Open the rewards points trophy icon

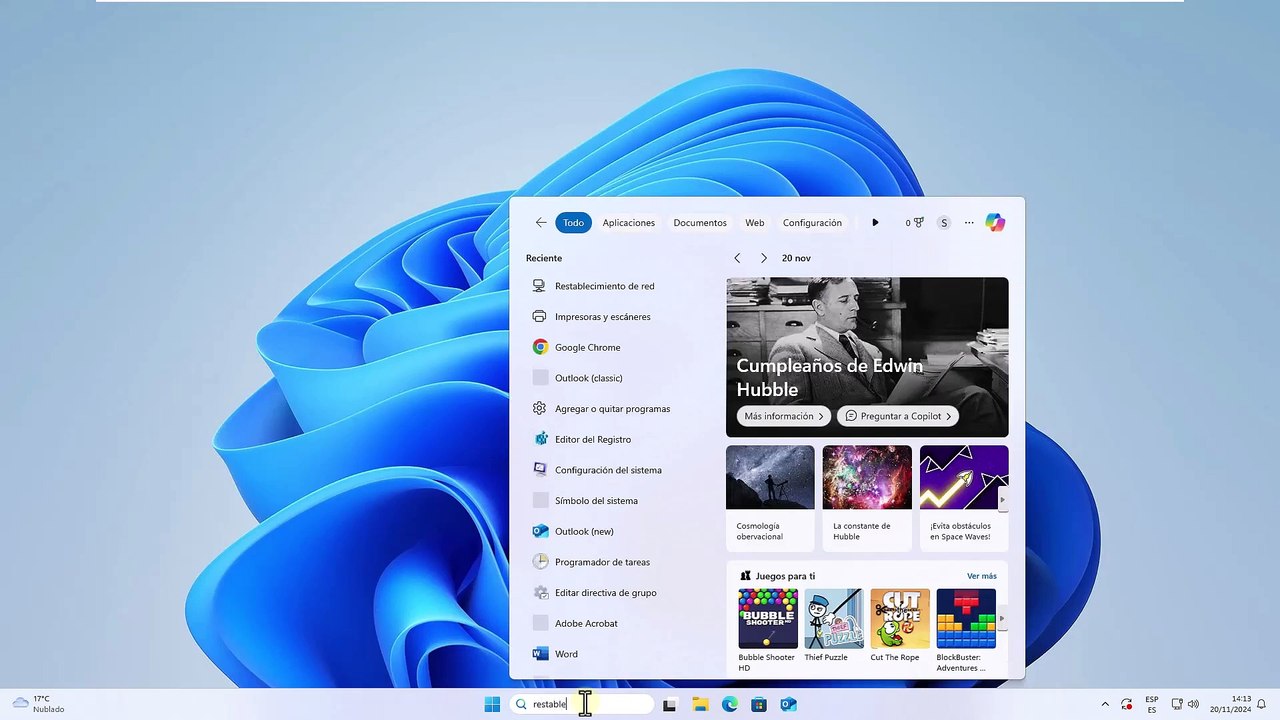click(x=915, y=223)
